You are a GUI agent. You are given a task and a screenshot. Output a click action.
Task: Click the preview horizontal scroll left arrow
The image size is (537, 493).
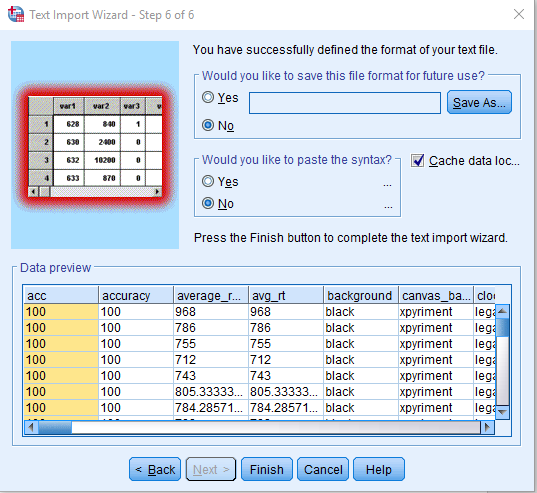31,427
